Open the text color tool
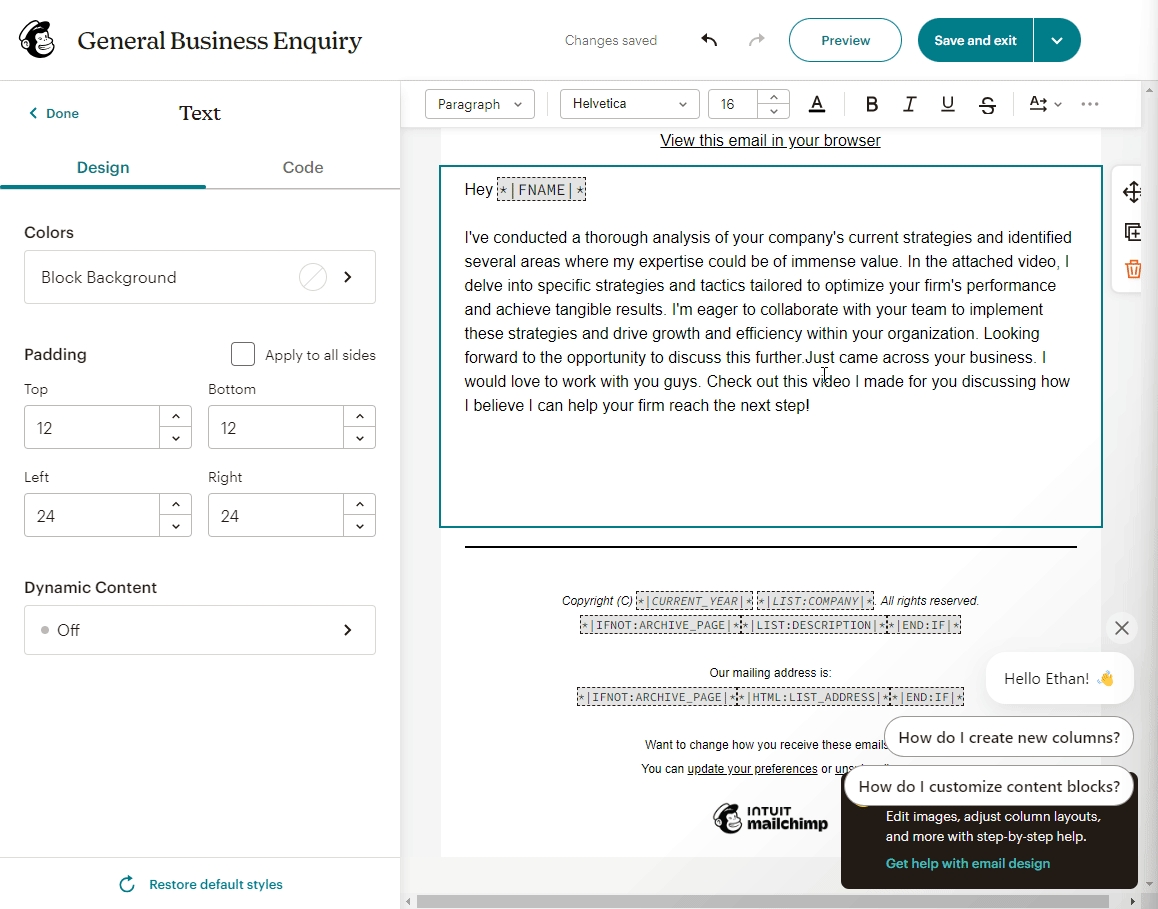Image resolution: width=1158 pixels, height=909 pixels. pos(817,104)
